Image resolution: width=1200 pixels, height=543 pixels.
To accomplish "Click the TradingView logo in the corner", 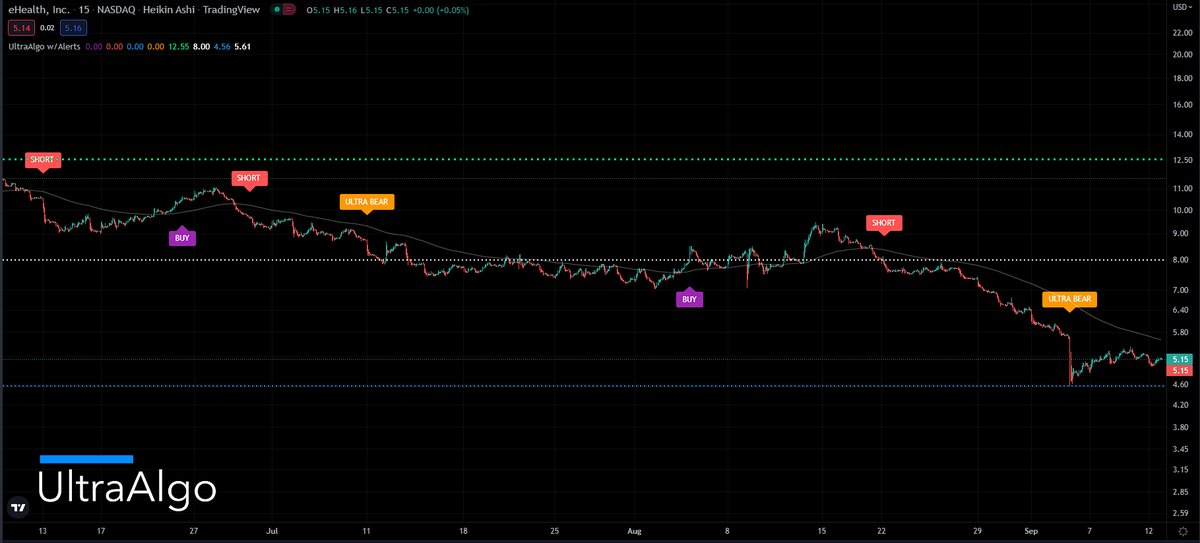I will tap(17, 507).
